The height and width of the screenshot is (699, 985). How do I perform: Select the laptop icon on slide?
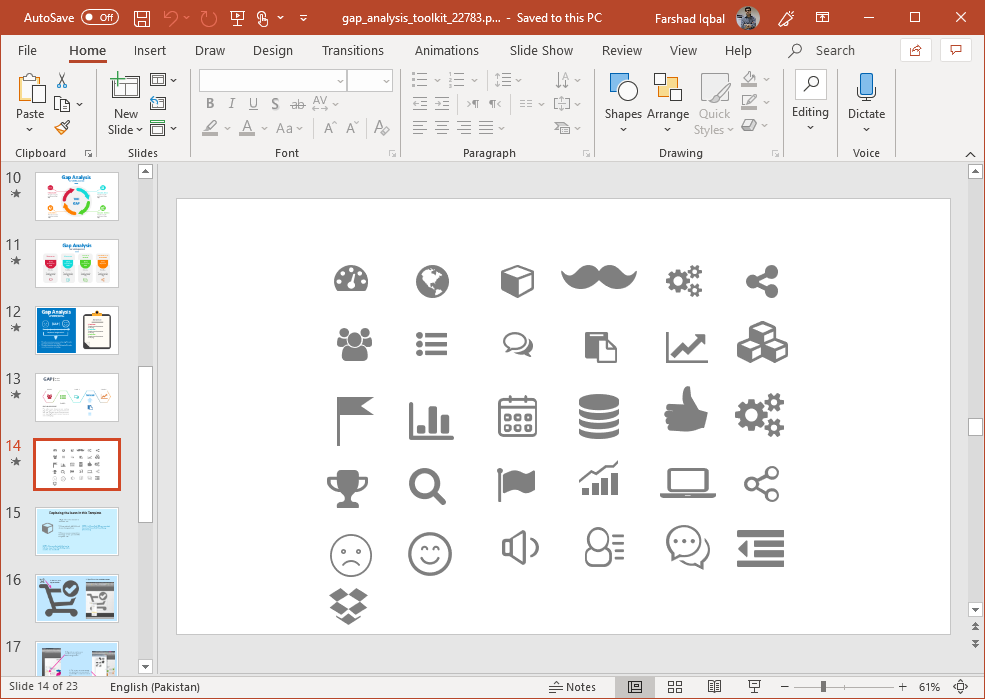[688, 484]
